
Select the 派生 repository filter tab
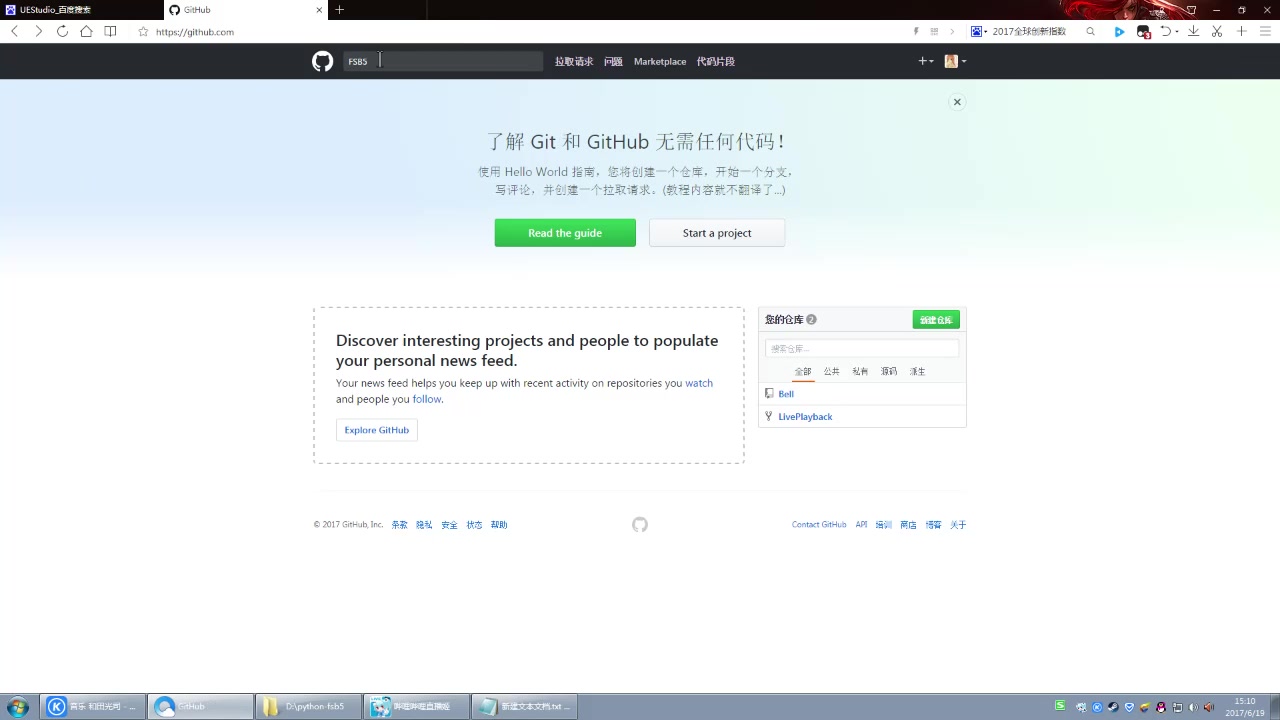(918, 371)
